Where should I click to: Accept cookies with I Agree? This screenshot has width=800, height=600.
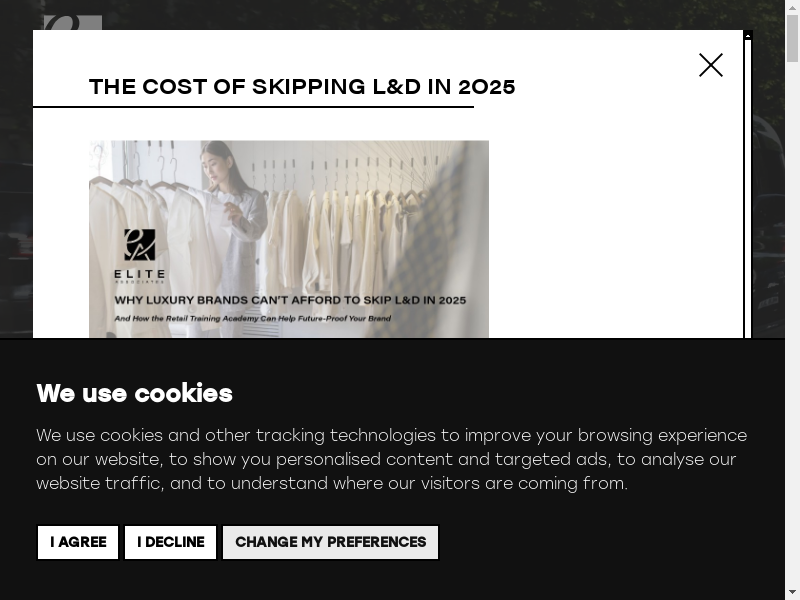pos(78,542)
